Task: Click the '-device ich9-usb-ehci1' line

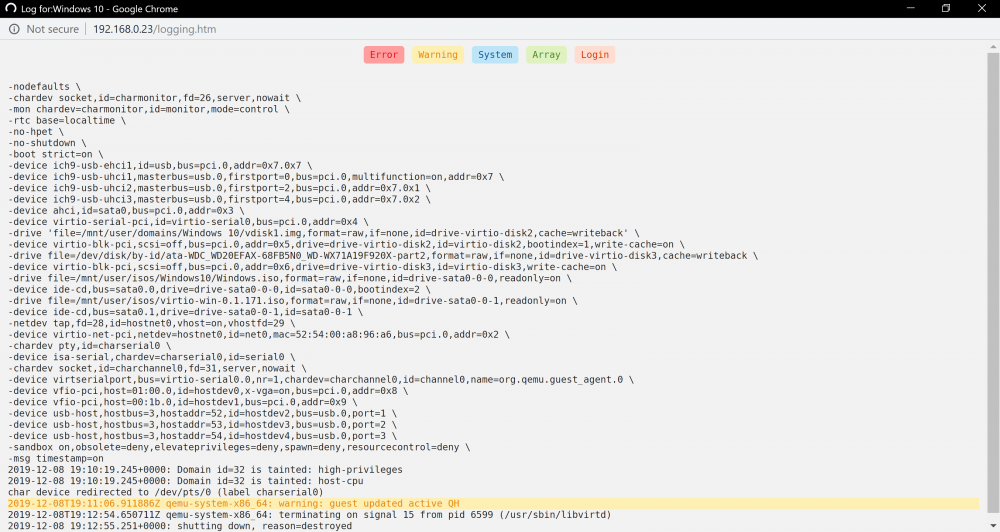Action: click(x=160, y=165)
